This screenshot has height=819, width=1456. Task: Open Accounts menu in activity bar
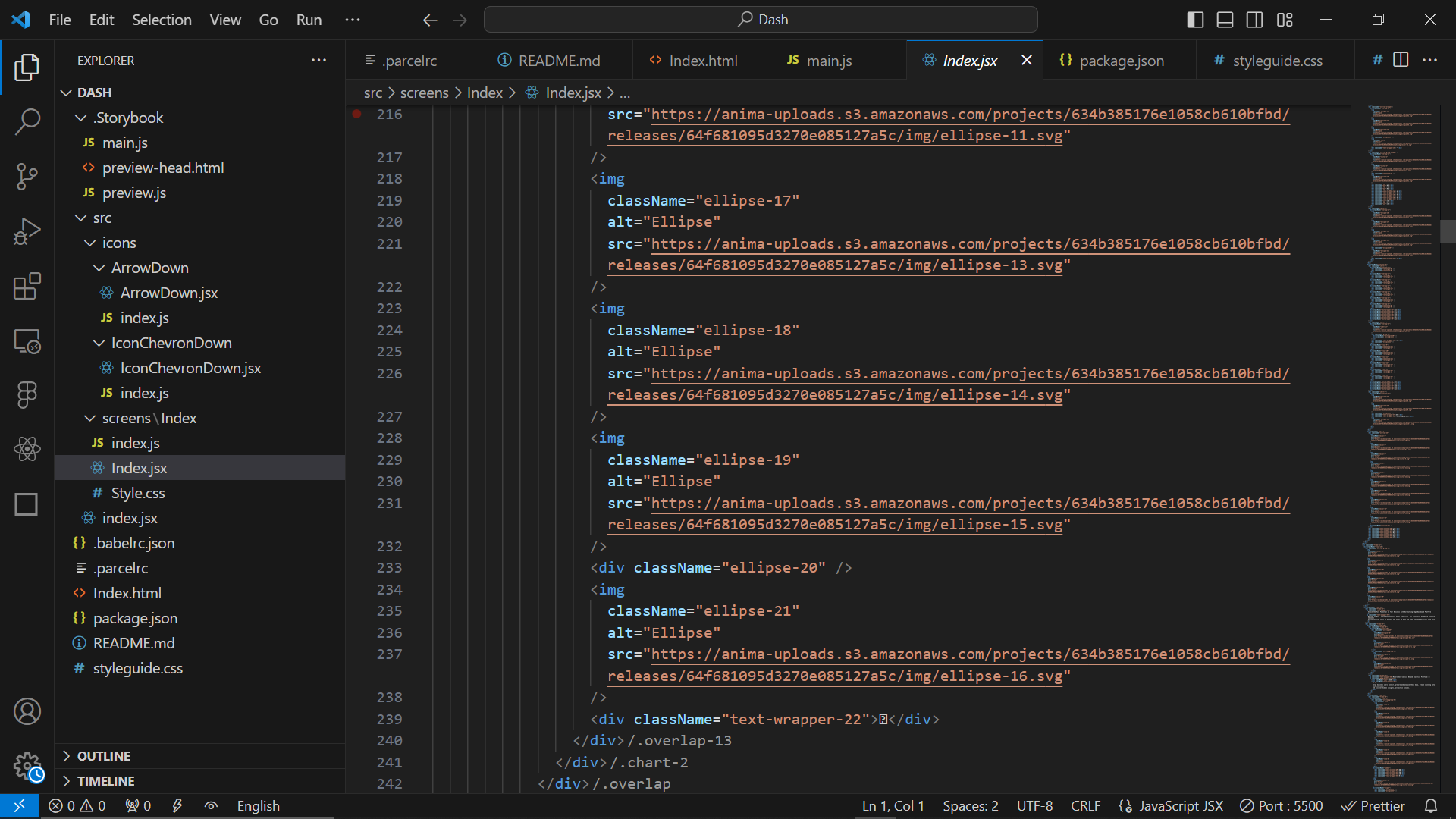[27, 711]
